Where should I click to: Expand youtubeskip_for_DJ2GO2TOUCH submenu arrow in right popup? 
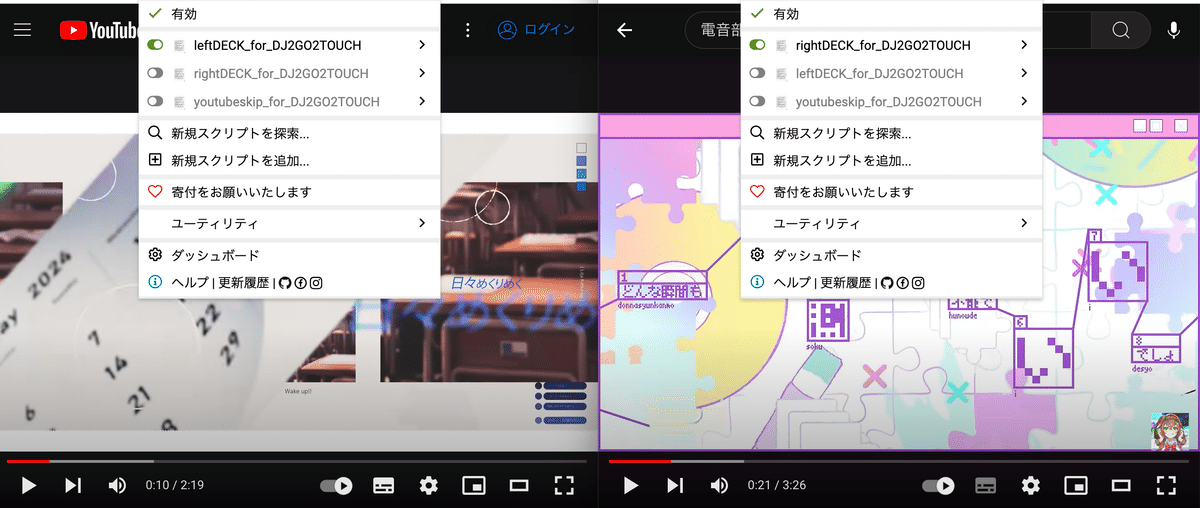[x=1024, y=101]
